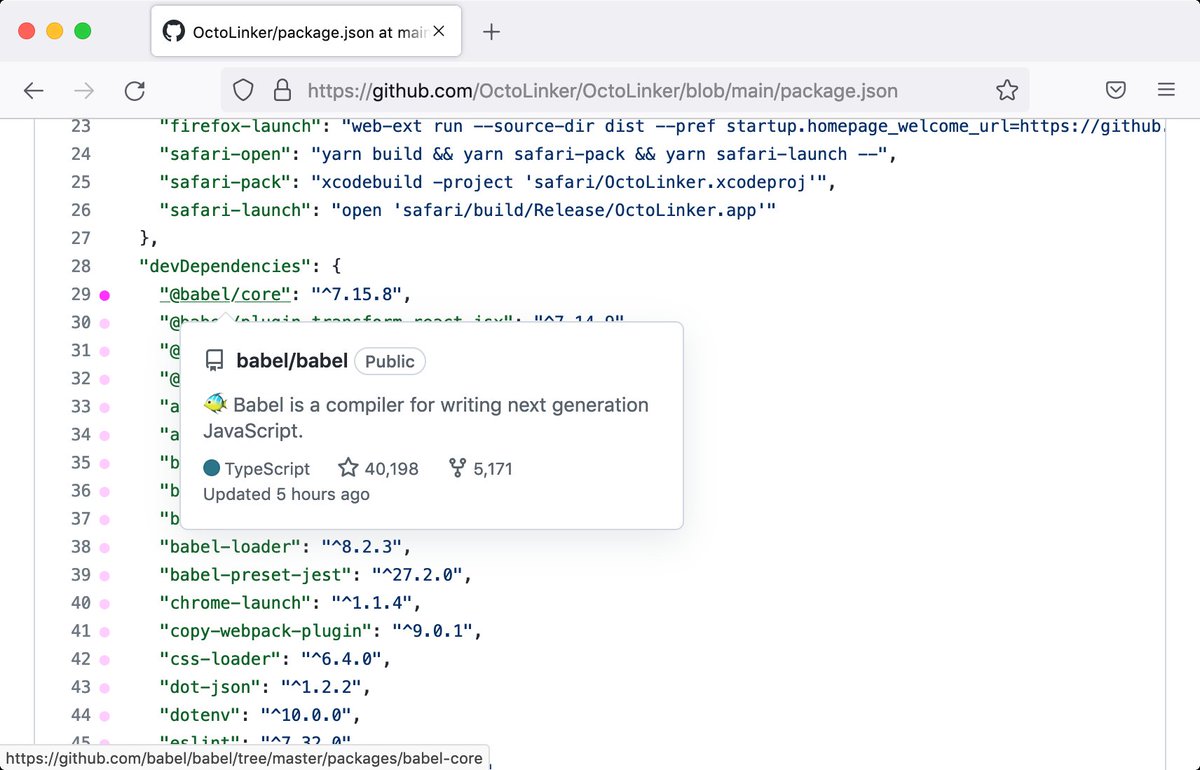This screenshot has width=1200, height=770.
Task: Open the babel-preset-jest dependency link
Action: point(255,574)
